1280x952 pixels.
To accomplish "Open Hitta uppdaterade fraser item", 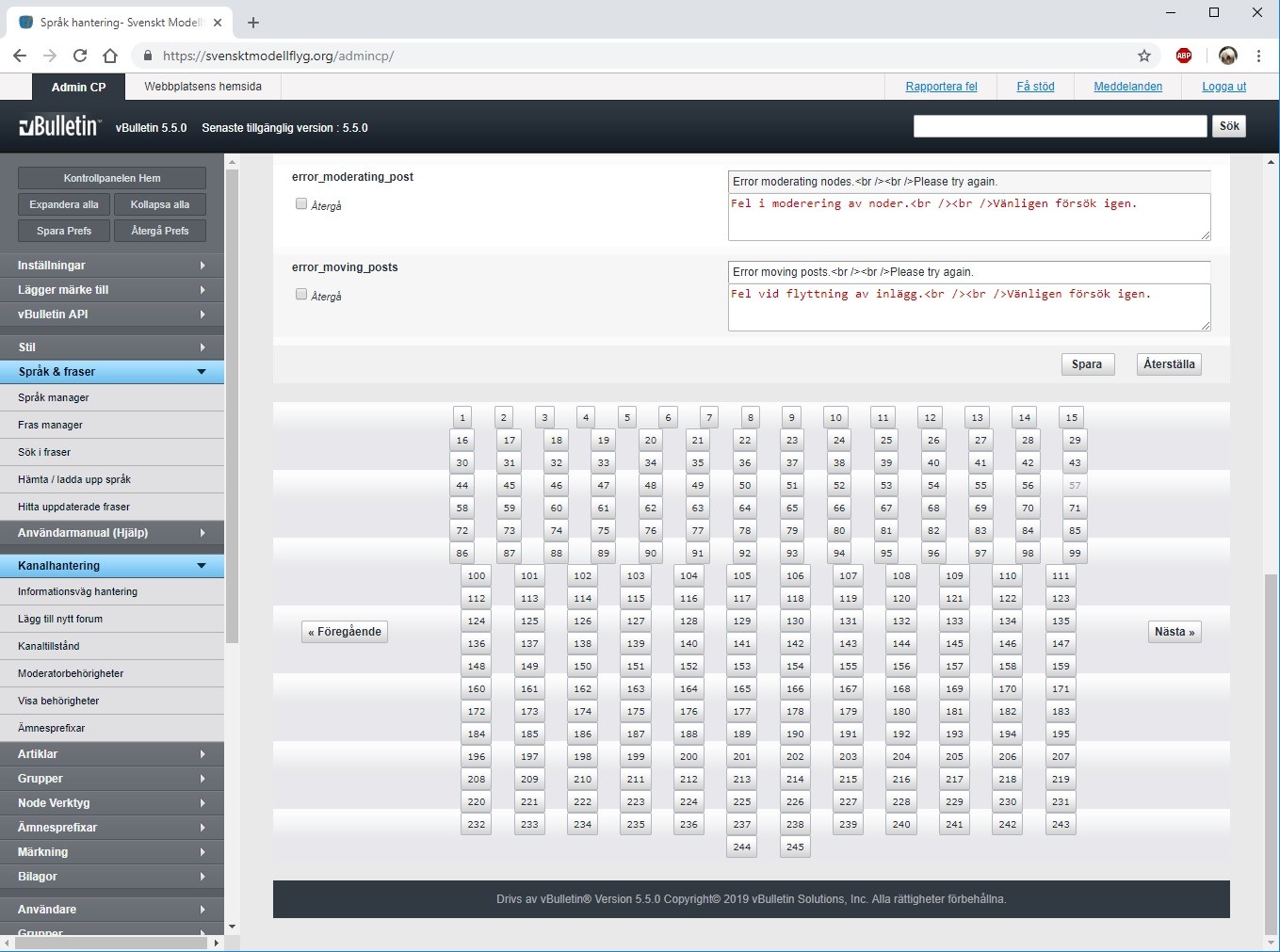I will [112, 507].
